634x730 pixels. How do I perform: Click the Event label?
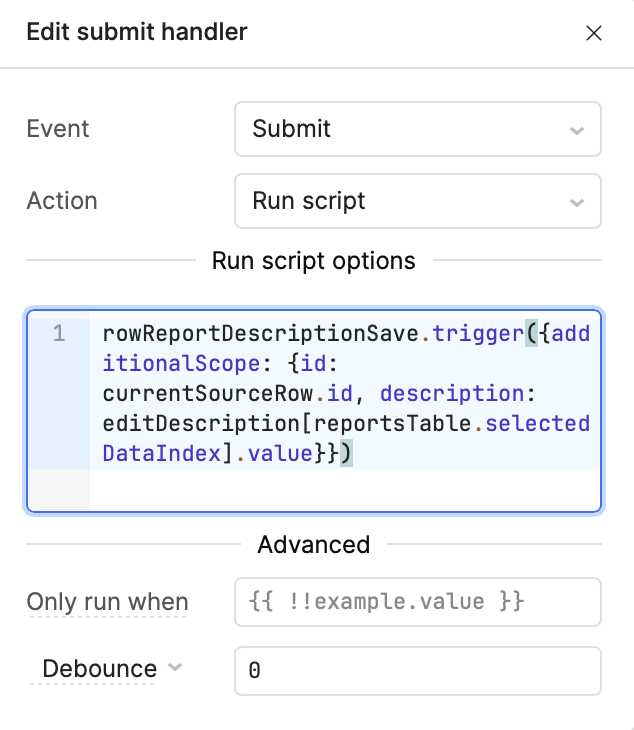(58, 128)
